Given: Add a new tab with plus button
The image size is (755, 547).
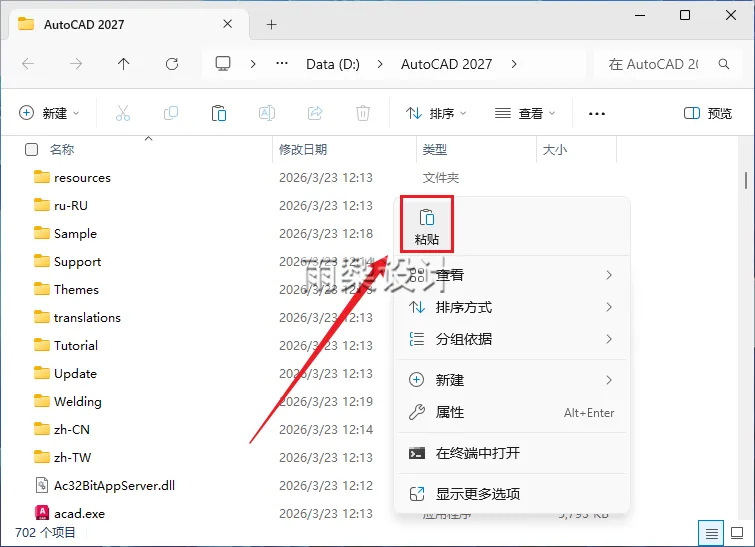Looking at the screenshot, I should (272, 25).
